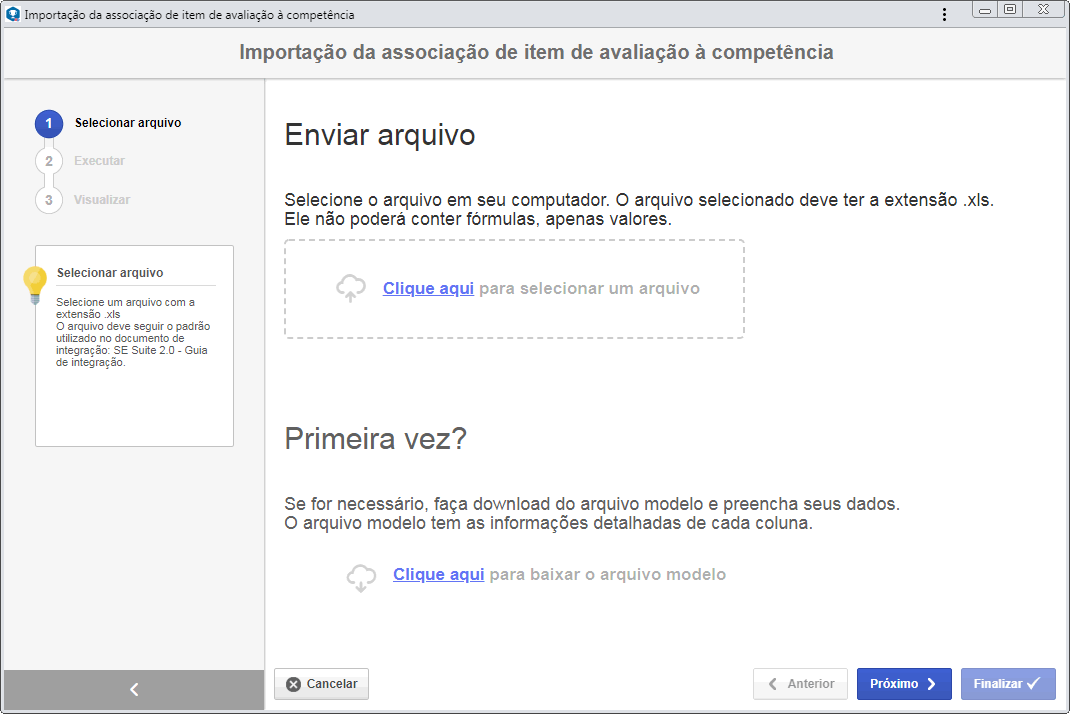Go back with the Anterior button
The image size is (1070, 714).
[800, 684]
